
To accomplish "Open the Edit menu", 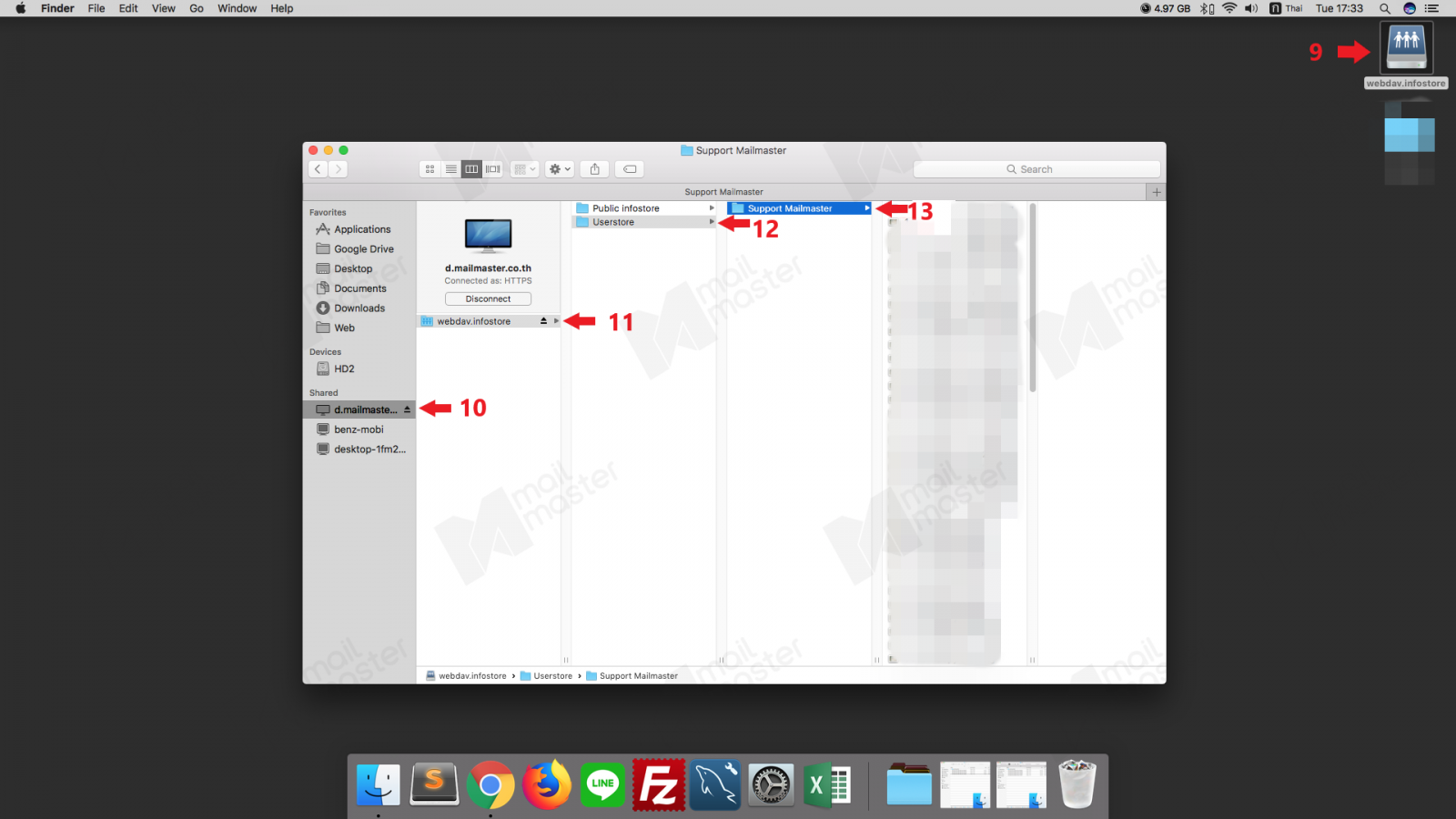I will pos(128,8).
